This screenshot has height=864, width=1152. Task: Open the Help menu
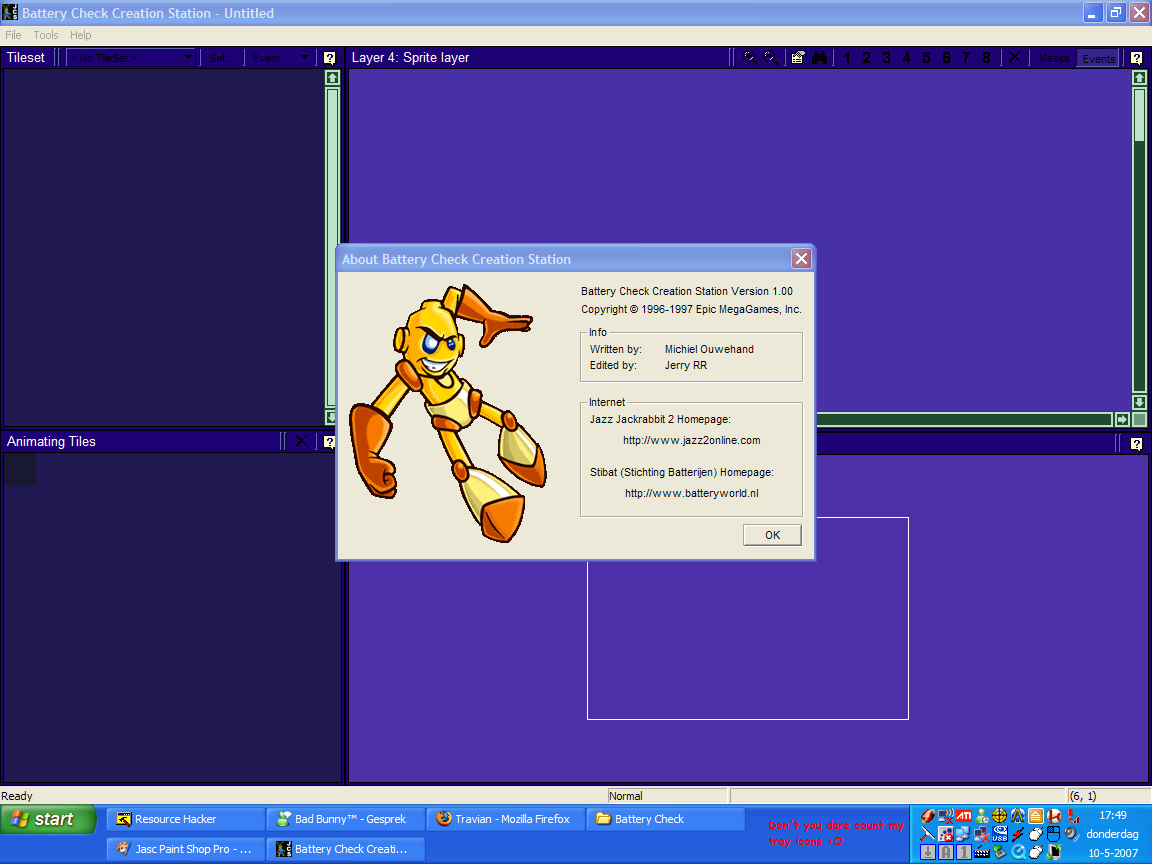pyautogui.click(x=81, y=35)
